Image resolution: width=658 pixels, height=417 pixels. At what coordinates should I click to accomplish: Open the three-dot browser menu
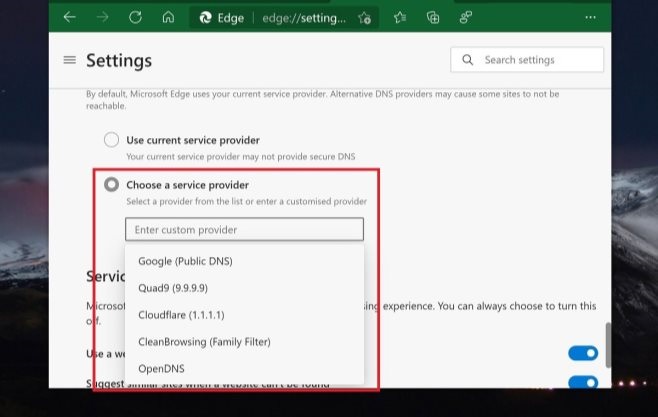[x=590, y=17]
